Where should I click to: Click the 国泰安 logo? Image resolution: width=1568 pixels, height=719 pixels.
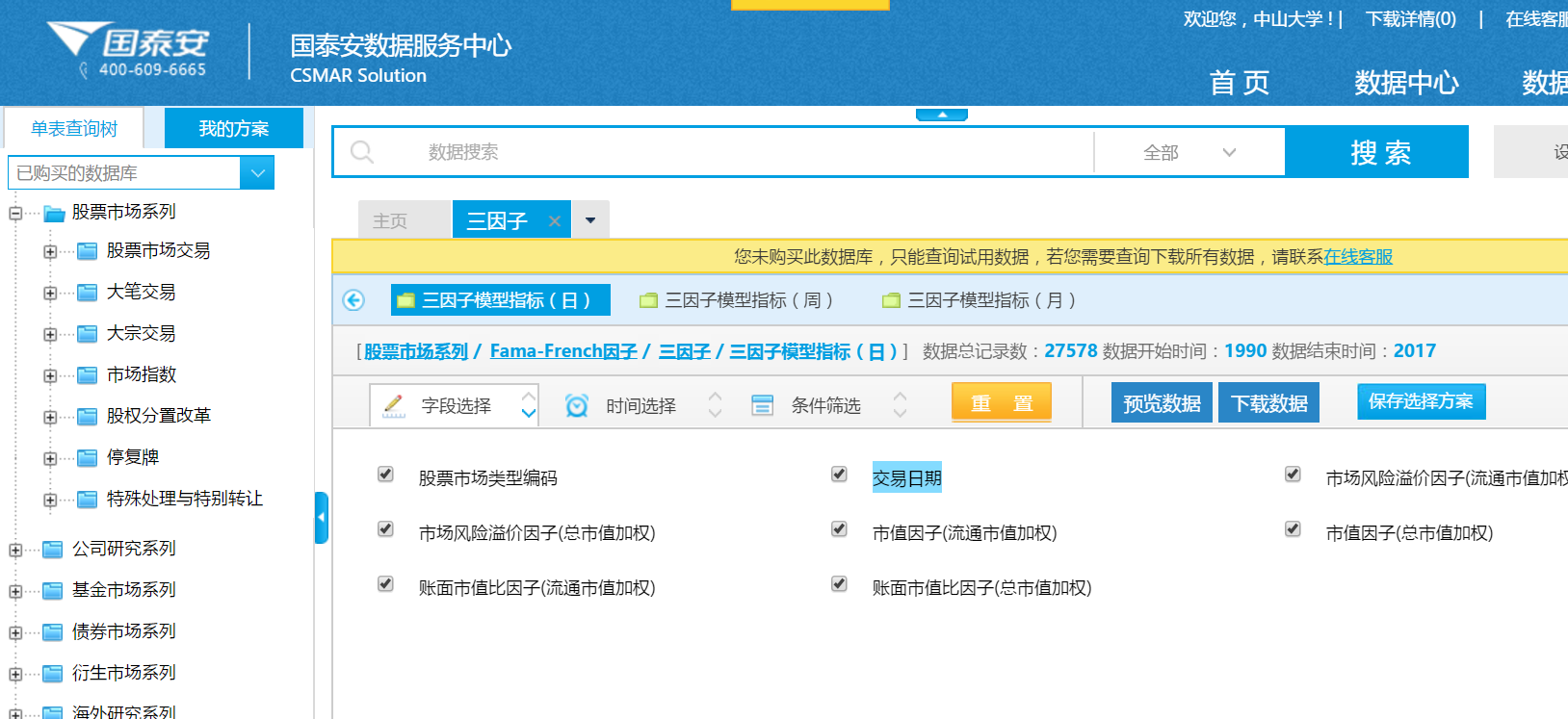(x=128, y=51)
